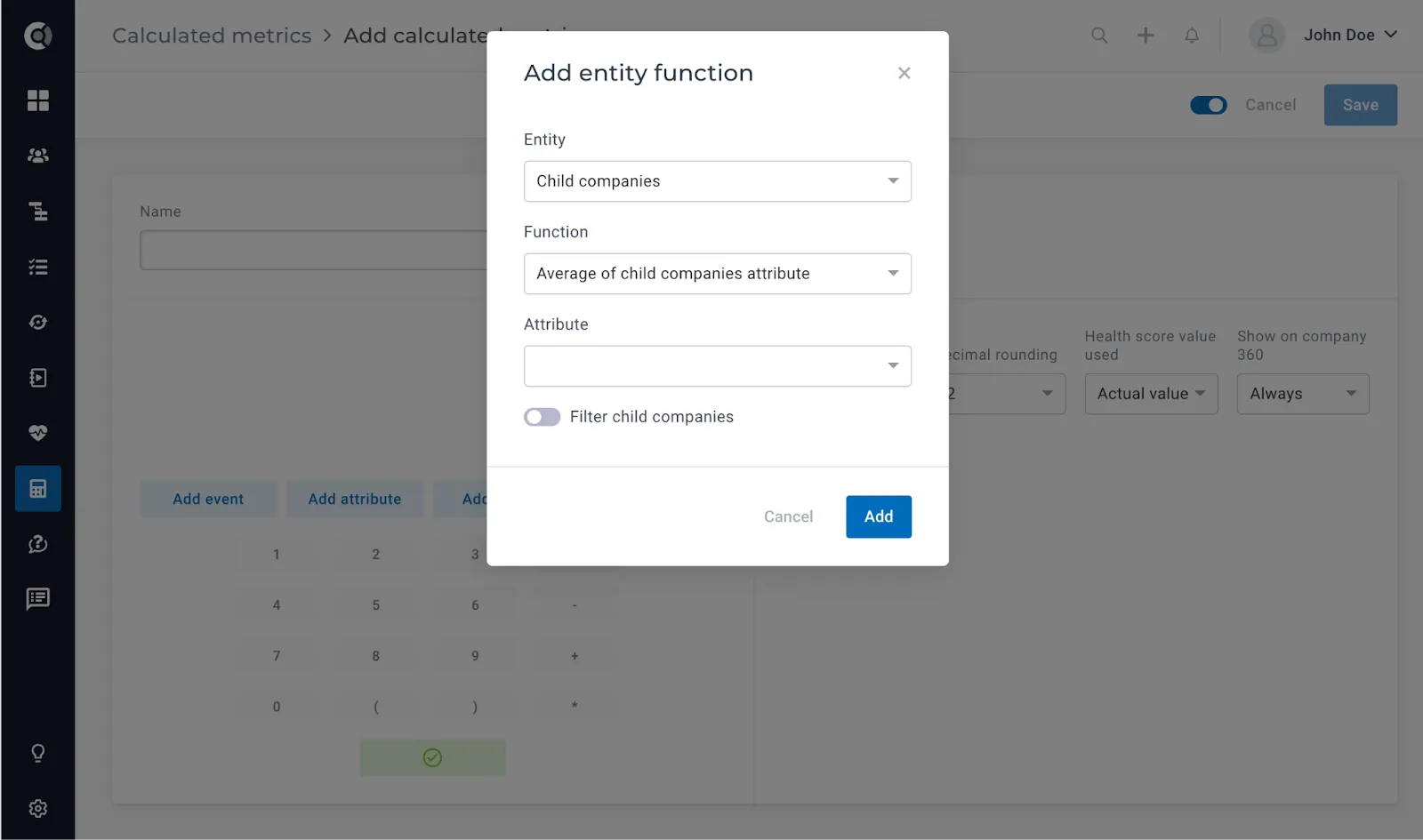
Task: Open the customers people icon in sidebar
Action: click(37, 156)
